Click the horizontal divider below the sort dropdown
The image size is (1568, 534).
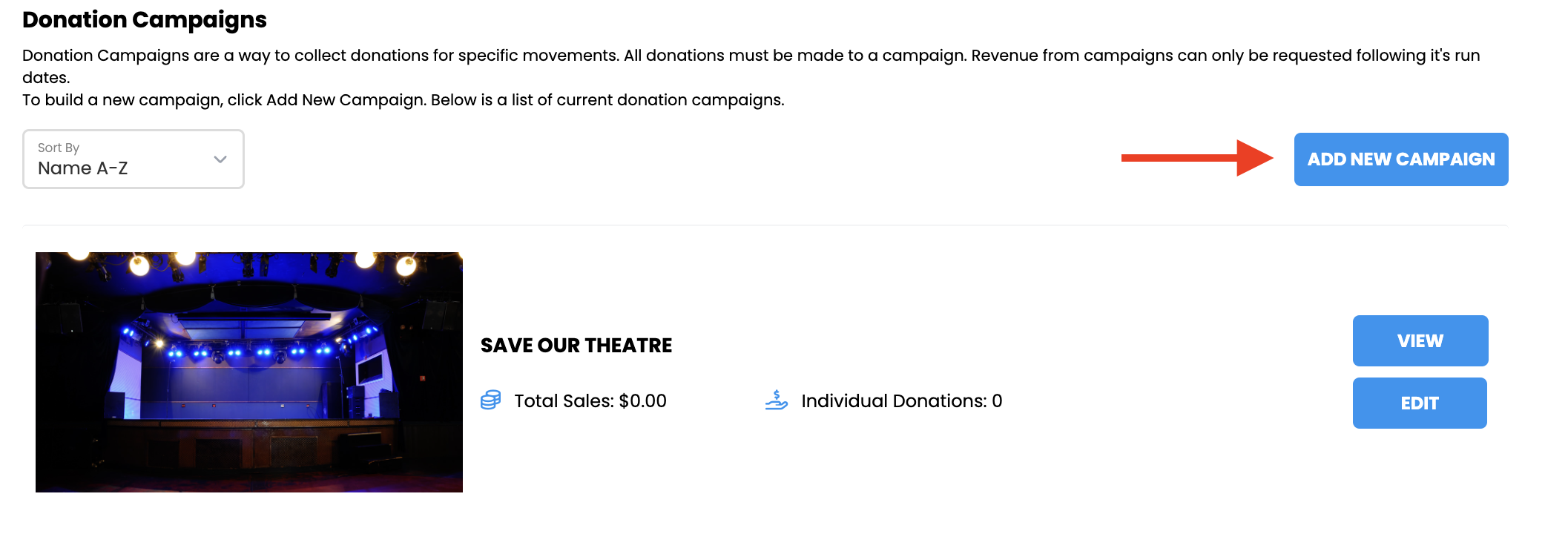[x=765, y=225]
